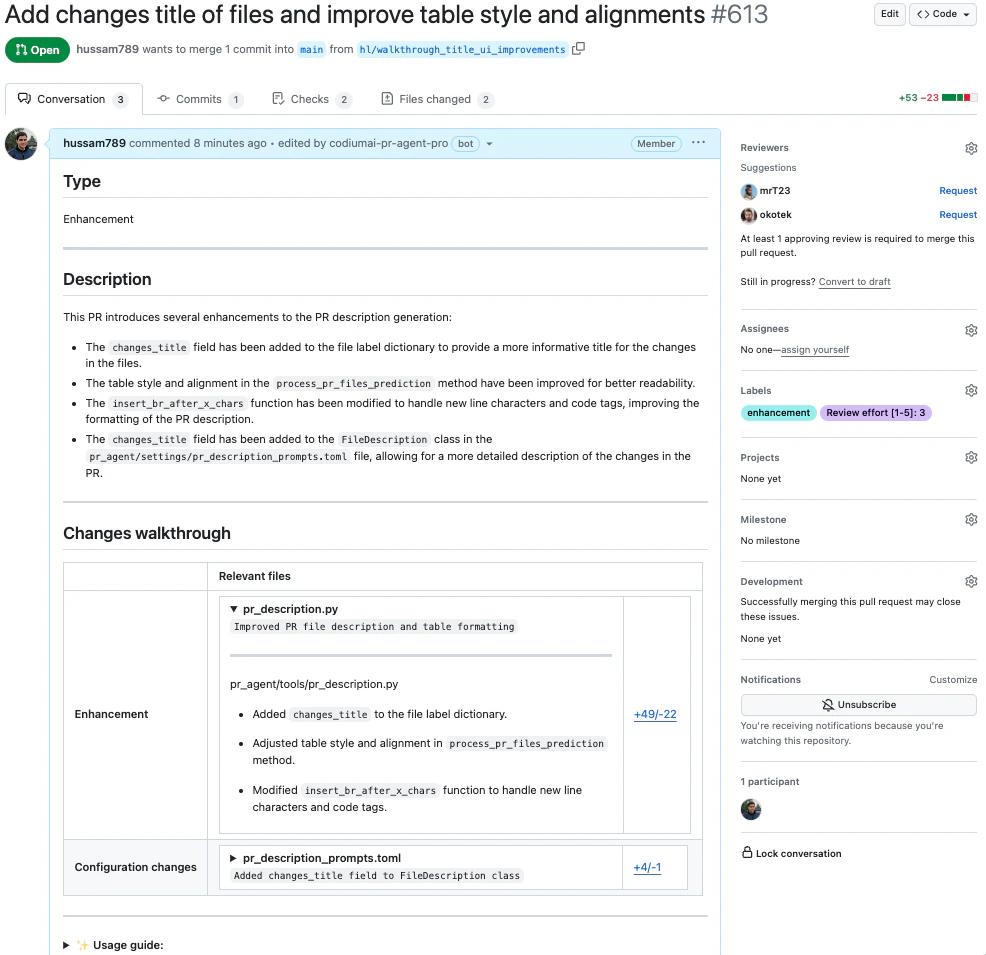Open the Development gear settings
This screenshot has width=986, height=955.
coord(971,582)
